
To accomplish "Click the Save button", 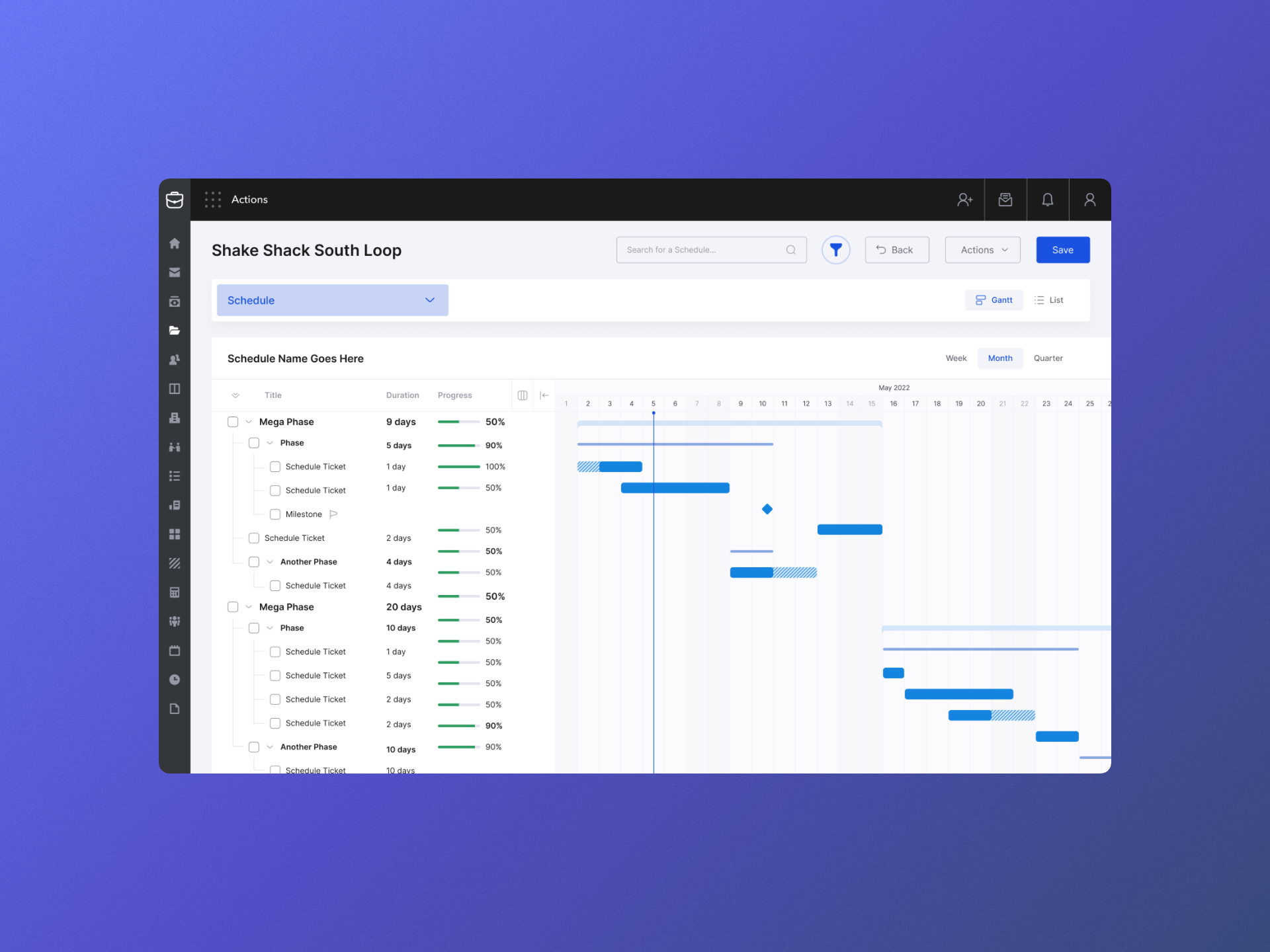I will (1062, 249).
